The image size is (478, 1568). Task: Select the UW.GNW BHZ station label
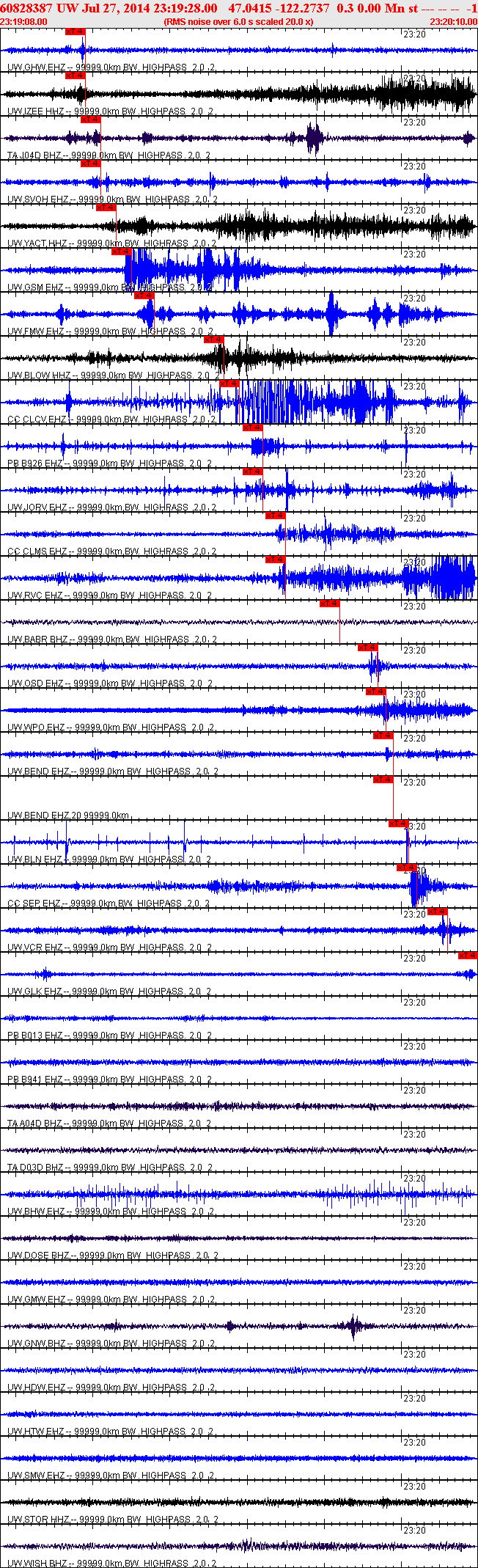click(111, 1344)
